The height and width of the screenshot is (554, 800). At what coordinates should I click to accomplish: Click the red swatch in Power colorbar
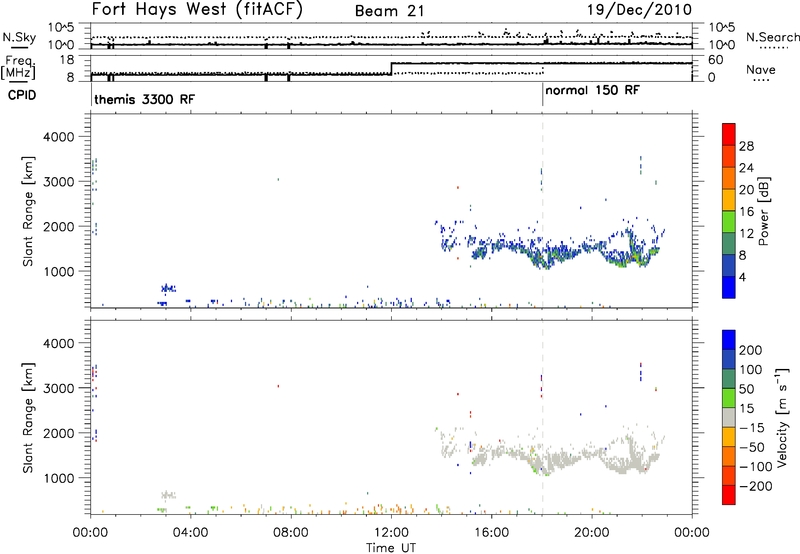[729, 134]
